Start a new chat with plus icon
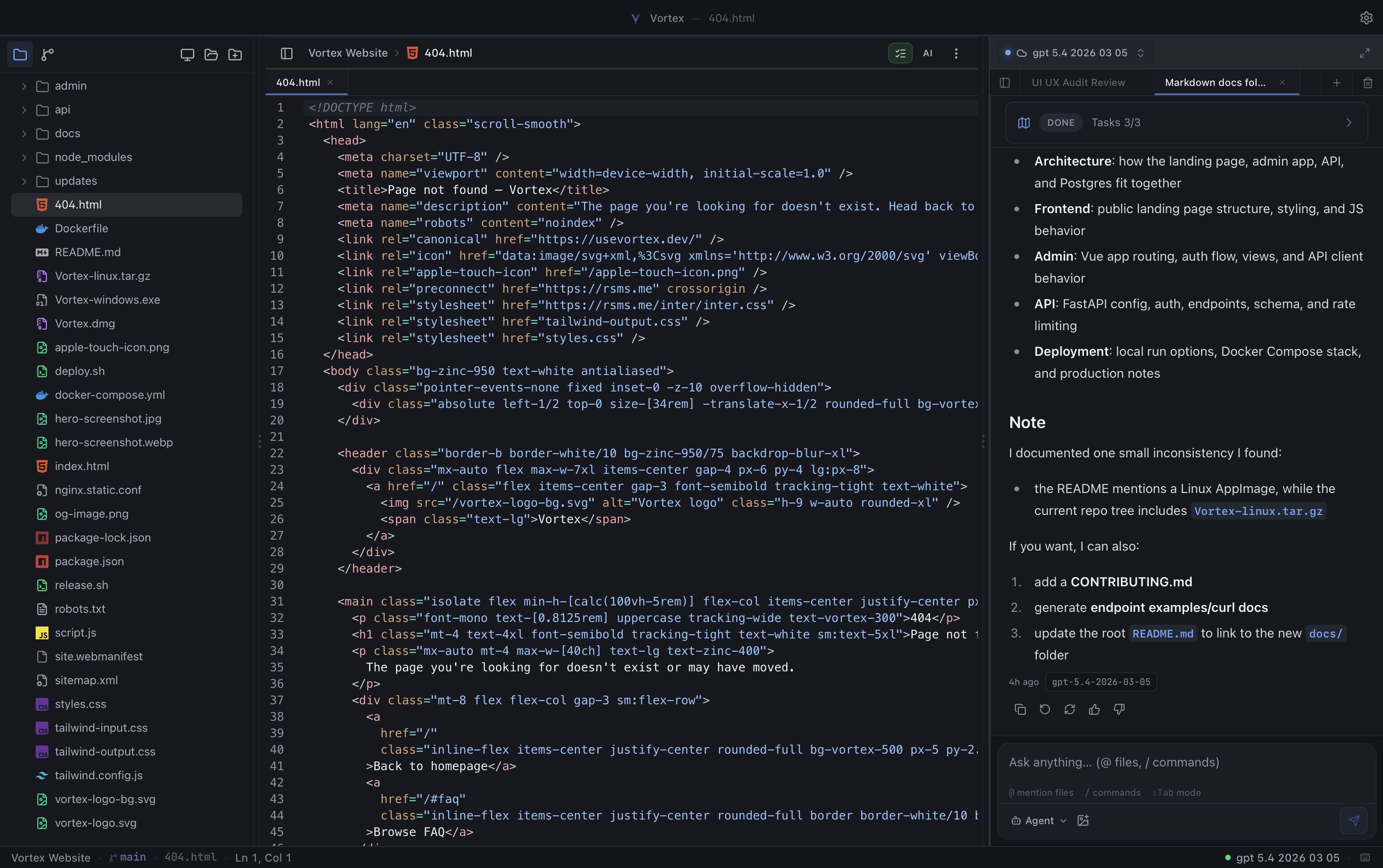Screen dimensions: 1383x868 point(1336,83)
